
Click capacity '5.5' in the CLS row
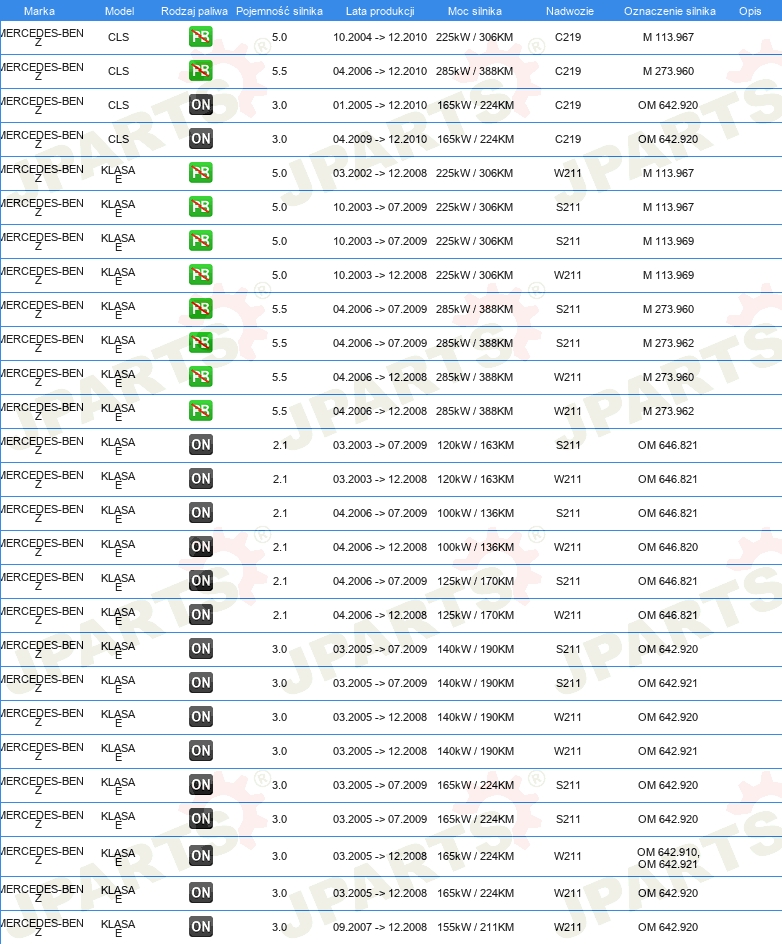pyautogui.click(x=279, y=71)
